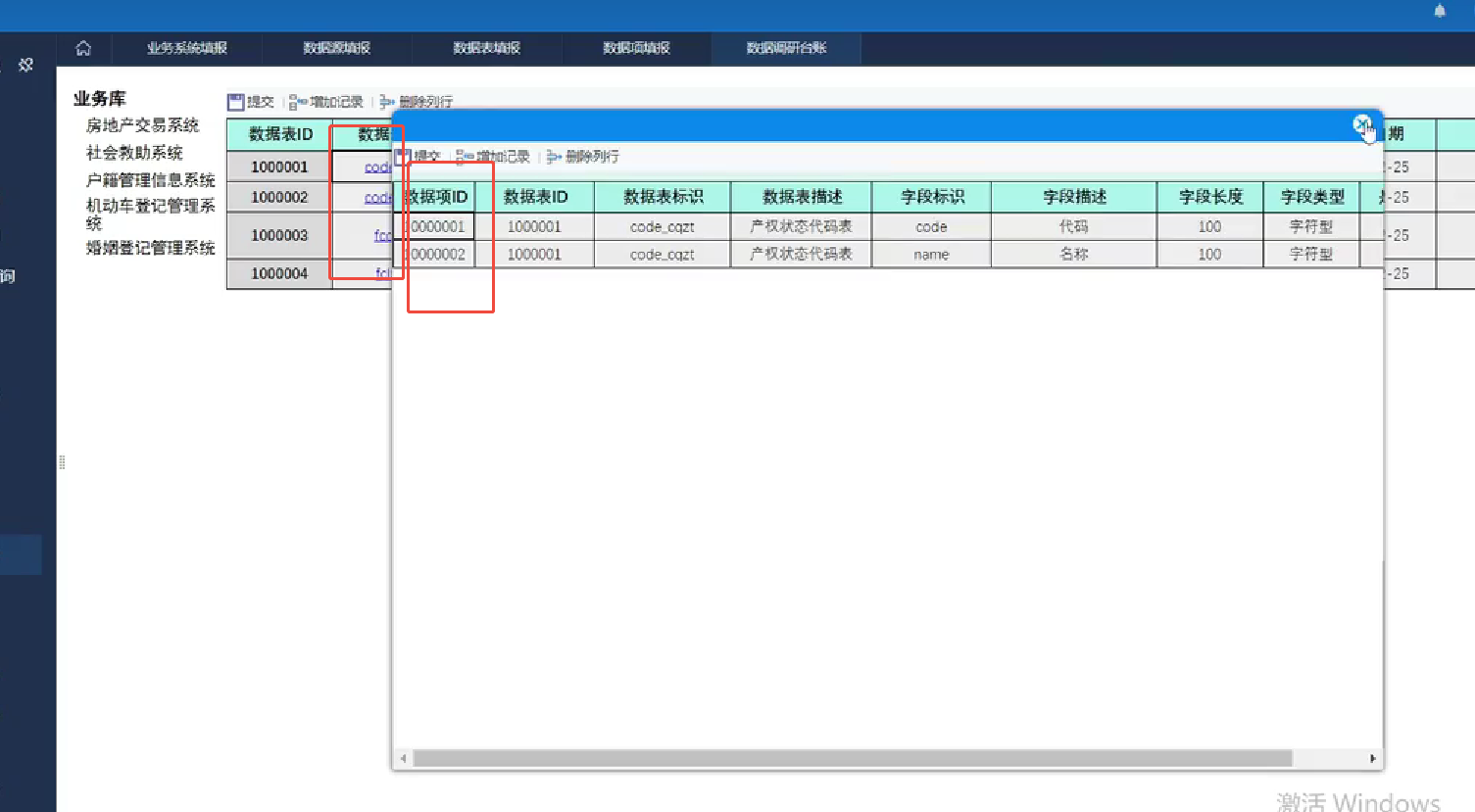Click 数据表描述 column header

pyautogui.click(x=802, y=197)
